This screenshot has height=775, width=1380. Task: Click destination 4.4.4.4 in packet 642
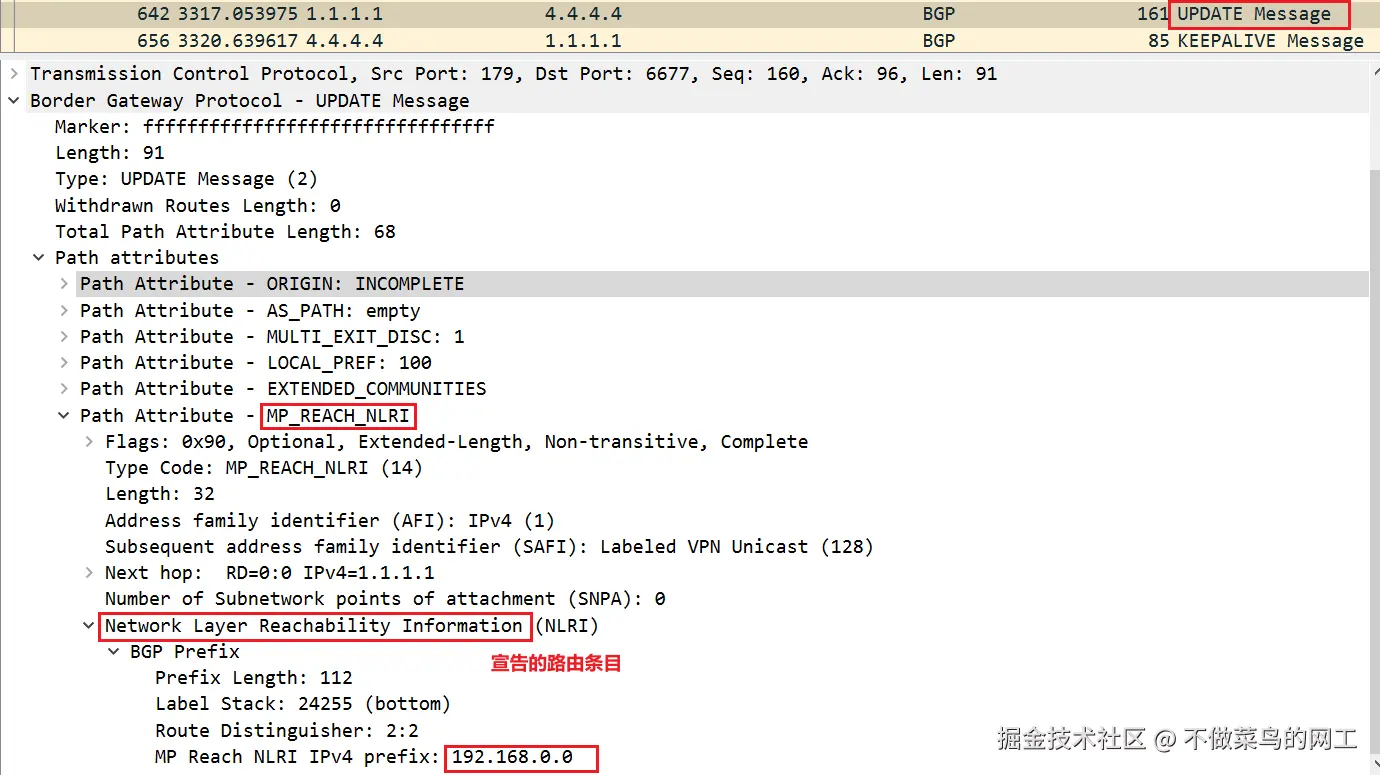click(583, 14)
